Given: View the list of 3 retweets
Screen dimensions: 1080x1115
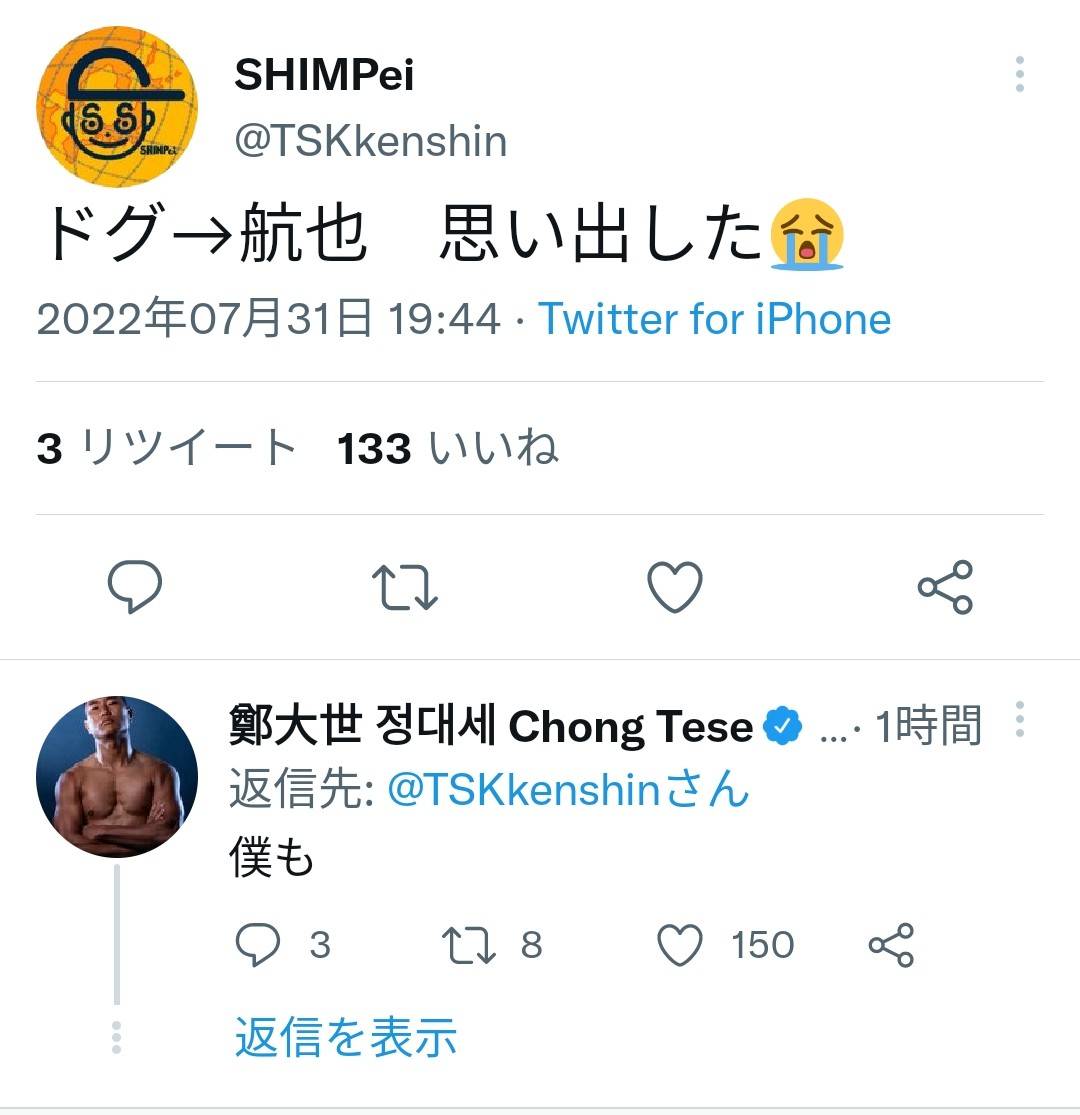Looking at the screenshot, I should click(167, 449).
